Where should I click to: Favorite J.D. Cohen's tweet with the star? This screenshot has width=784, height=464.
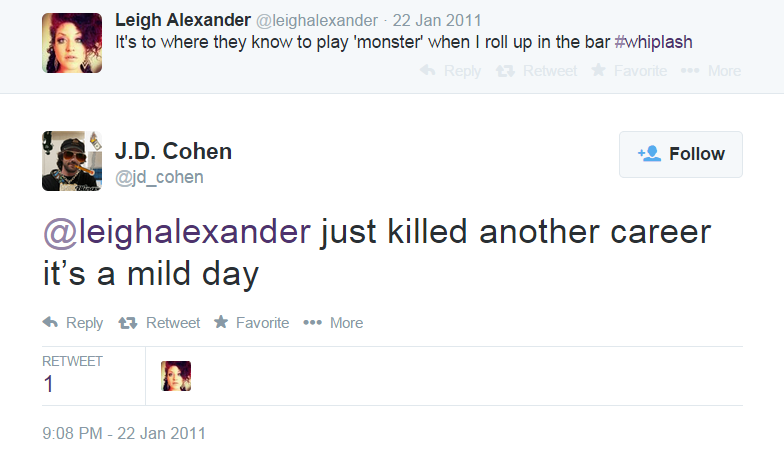[221, 322]
